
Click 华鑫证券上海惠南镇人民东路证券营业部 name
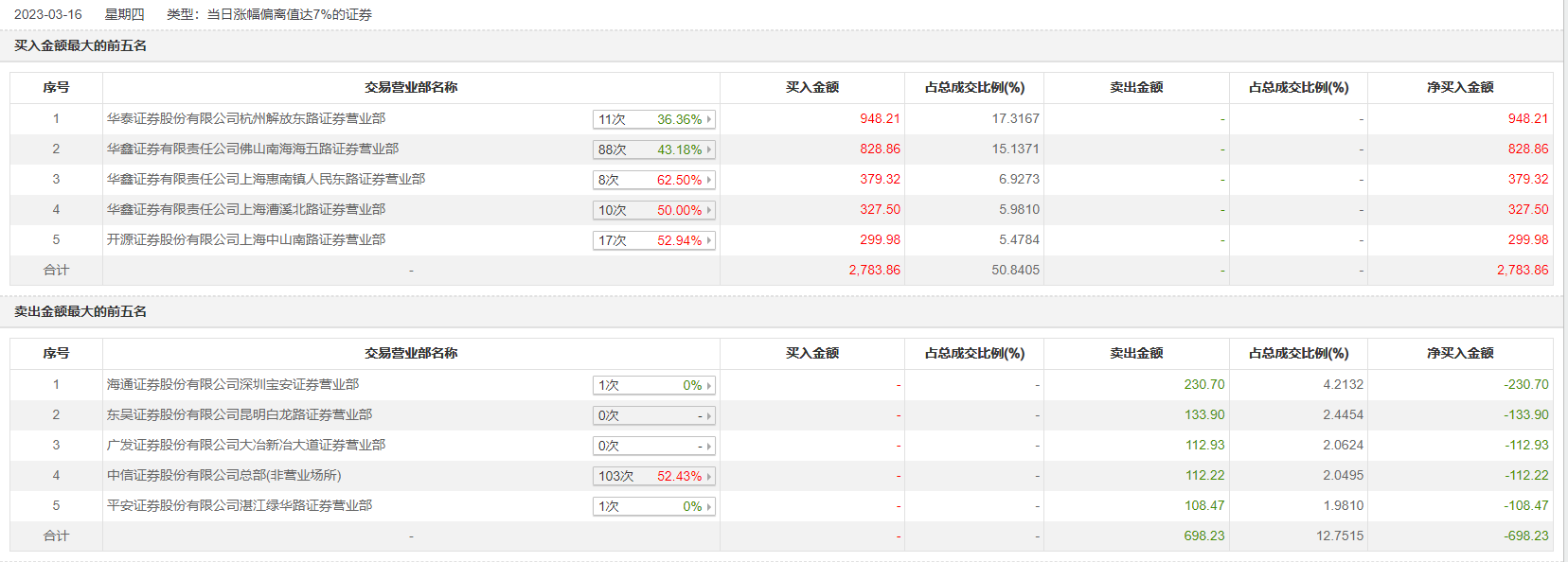(x=266, y=180)
